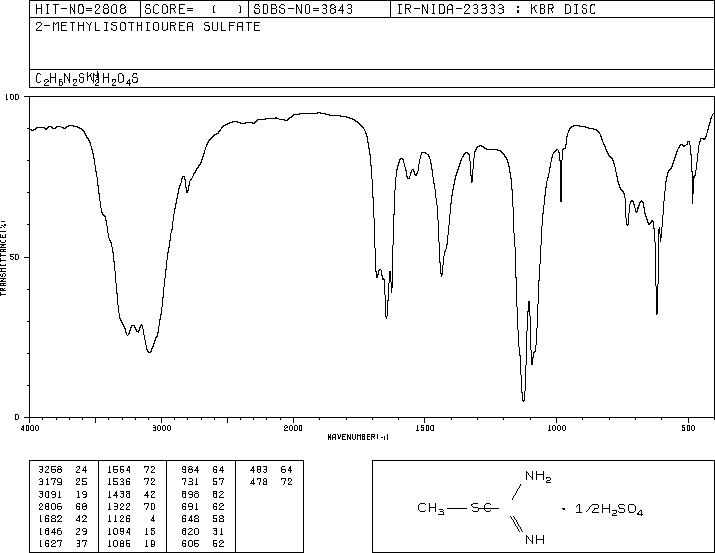Click the TRANSMITTANCE axis title
The width and height of the screenshot is (715, 553).
(x=3, y=257)
